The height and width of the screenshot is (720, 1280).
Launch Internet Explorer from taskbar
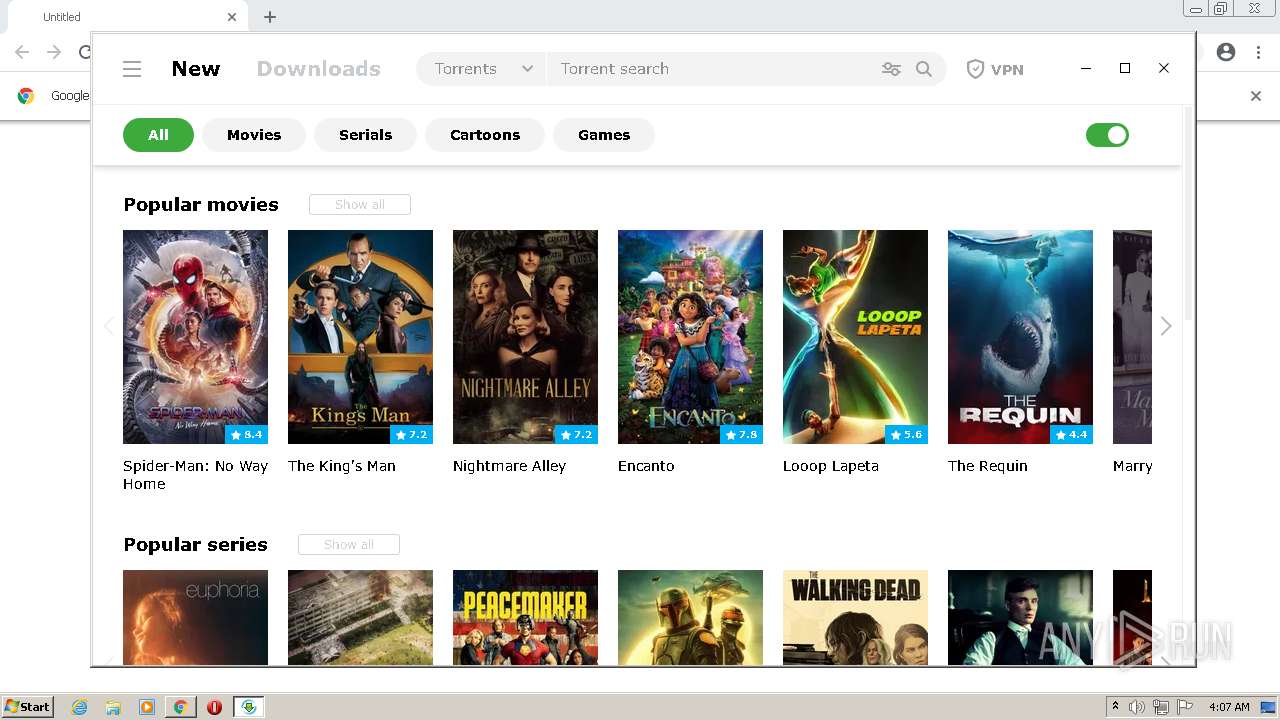coord(79,707)
